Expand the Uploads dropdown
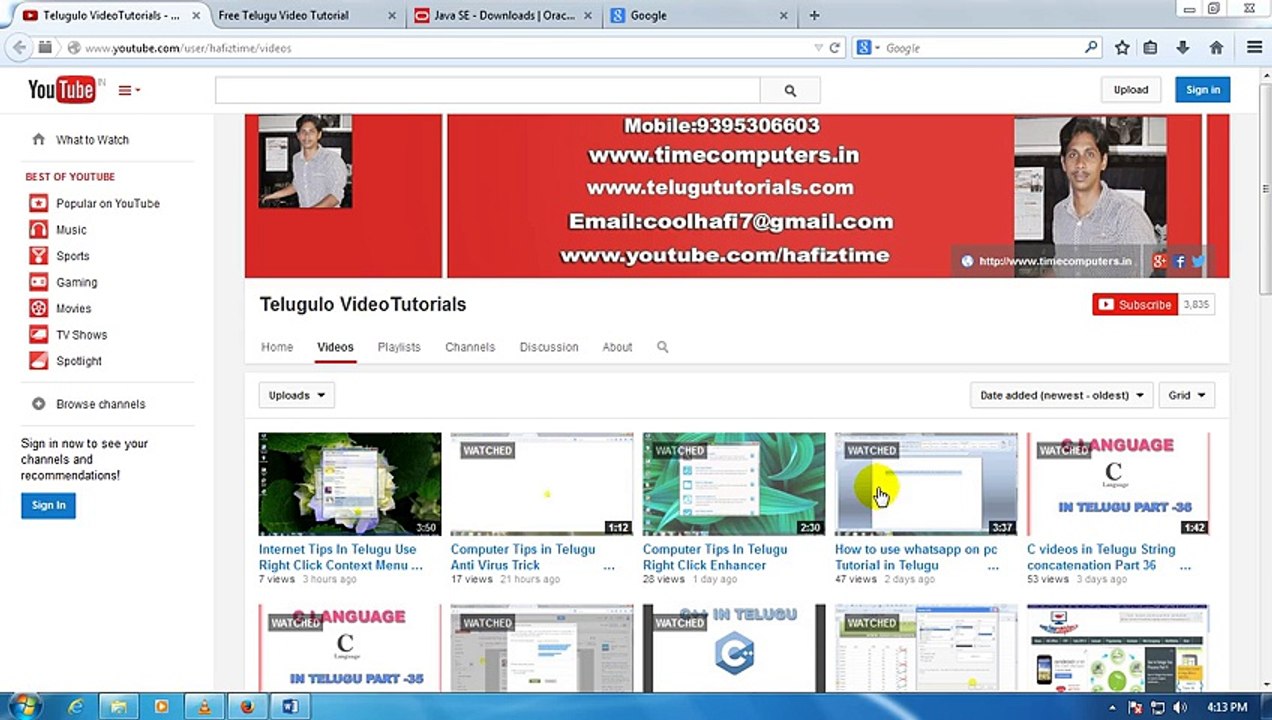 point(296,395)
